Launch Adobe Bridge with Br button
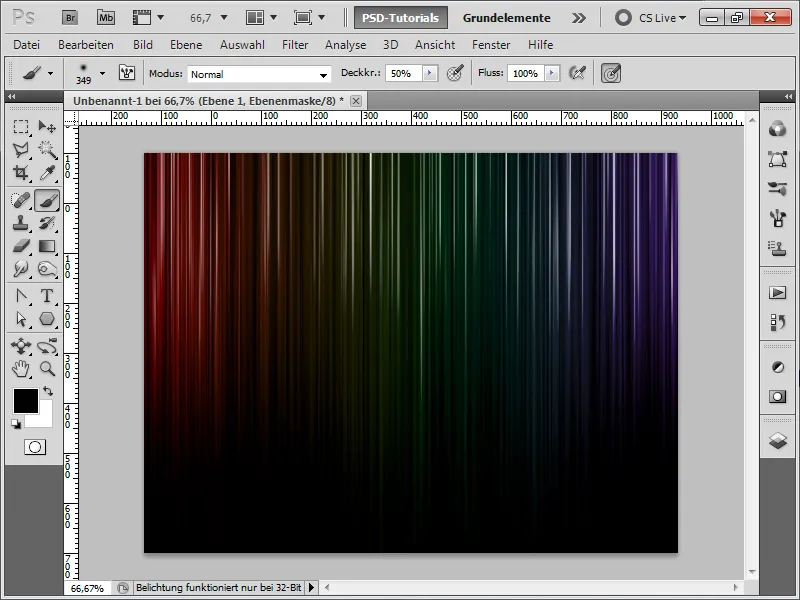 click(x=70, y=18)
